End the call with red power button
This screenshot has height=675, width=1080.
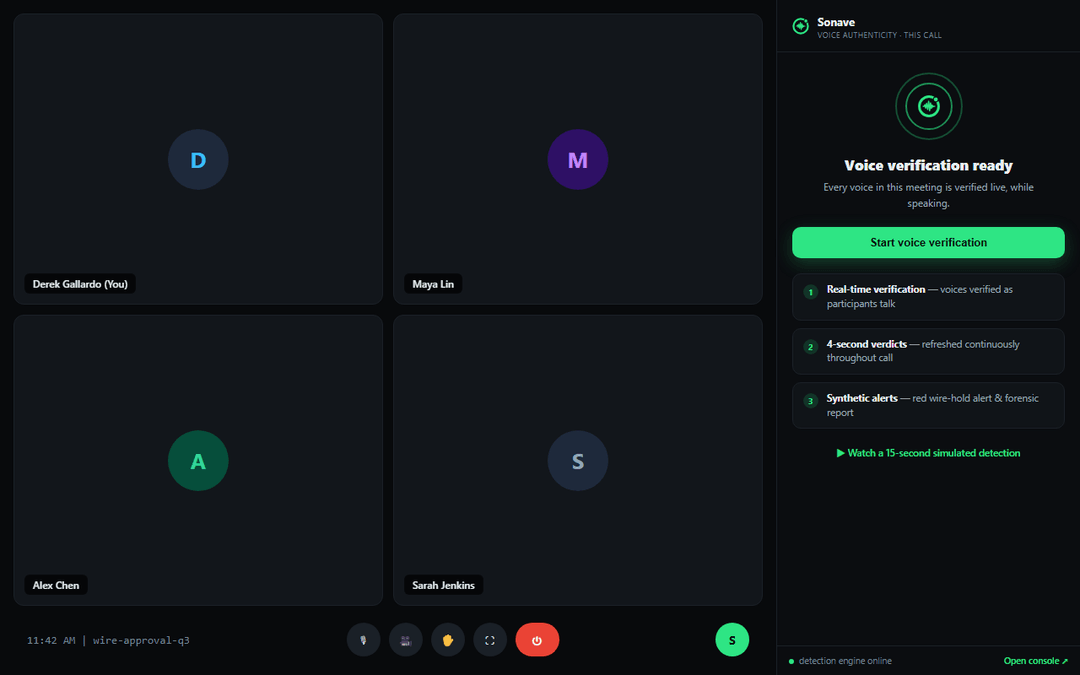point(537,640)
